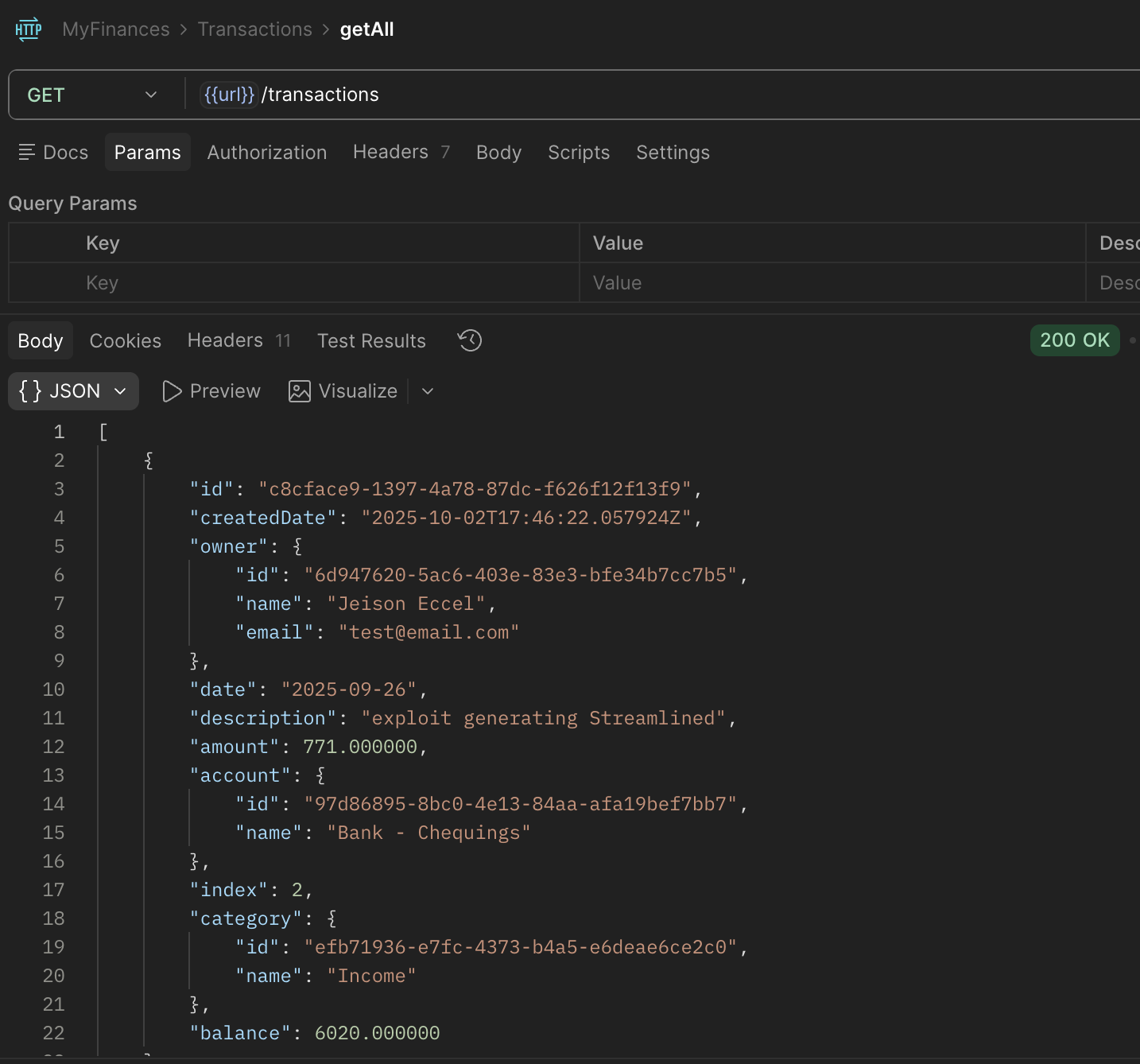Viewport: 1140px width, 1064px height.
Task: Click the category name Income
Action: click(x=372, y=976)
